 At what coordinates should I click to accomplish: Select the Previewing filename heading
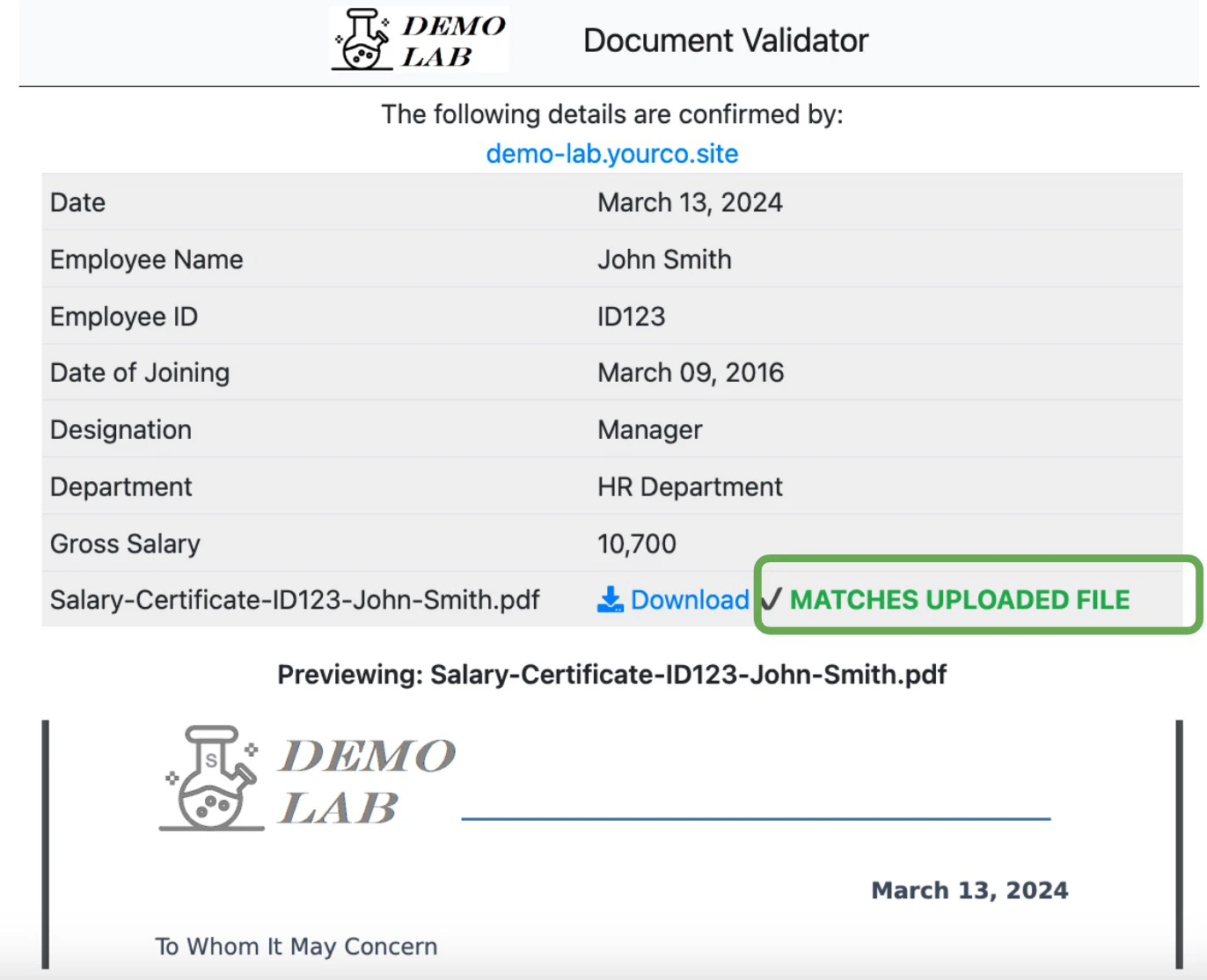(611, 674)
